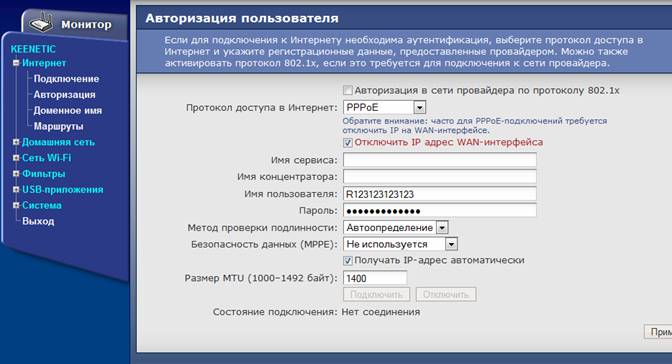The image size is (672, 364).
Task: Expand the Домашняя сеть tree node
Action: coord(16,142)
